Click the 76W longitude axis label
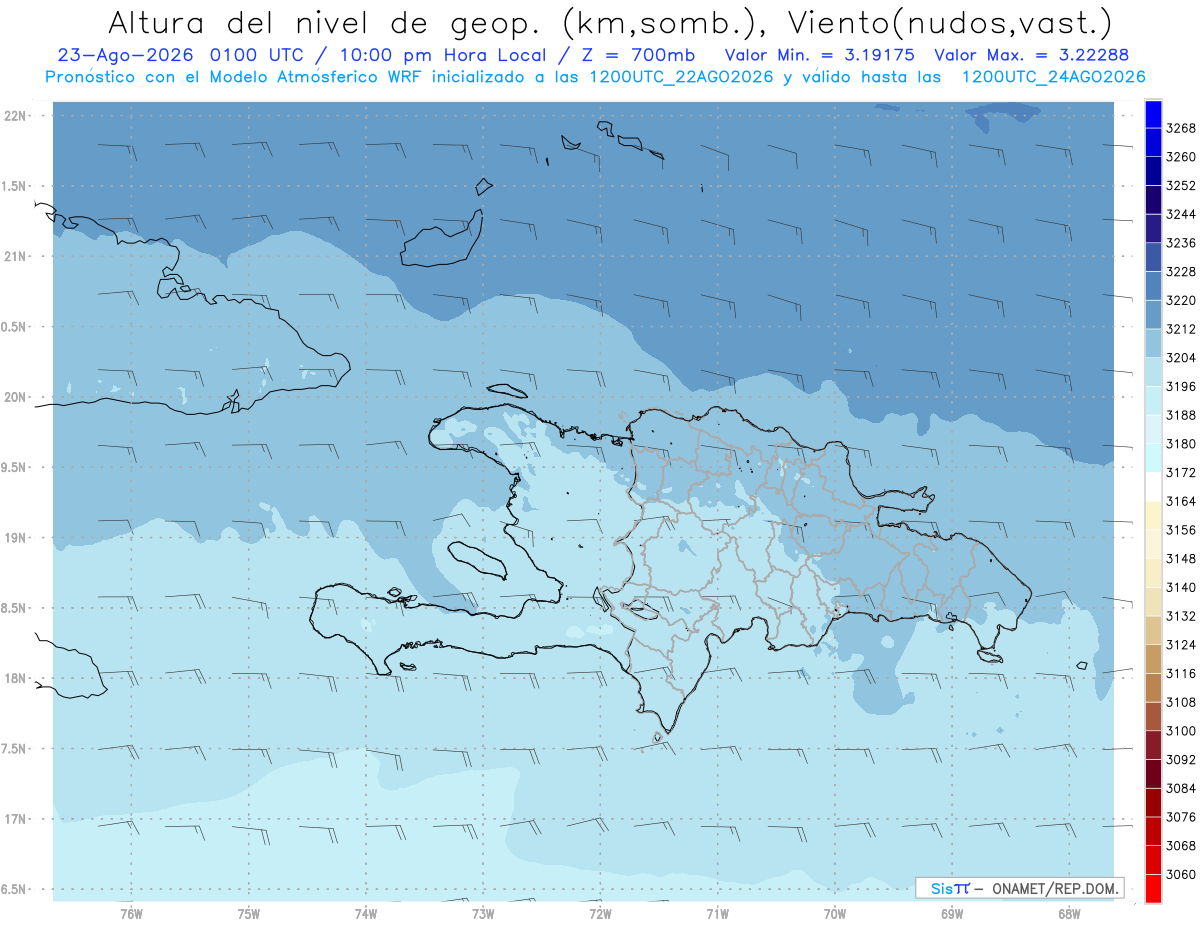This screenshot has width=1200, height=927. point(131,914)
